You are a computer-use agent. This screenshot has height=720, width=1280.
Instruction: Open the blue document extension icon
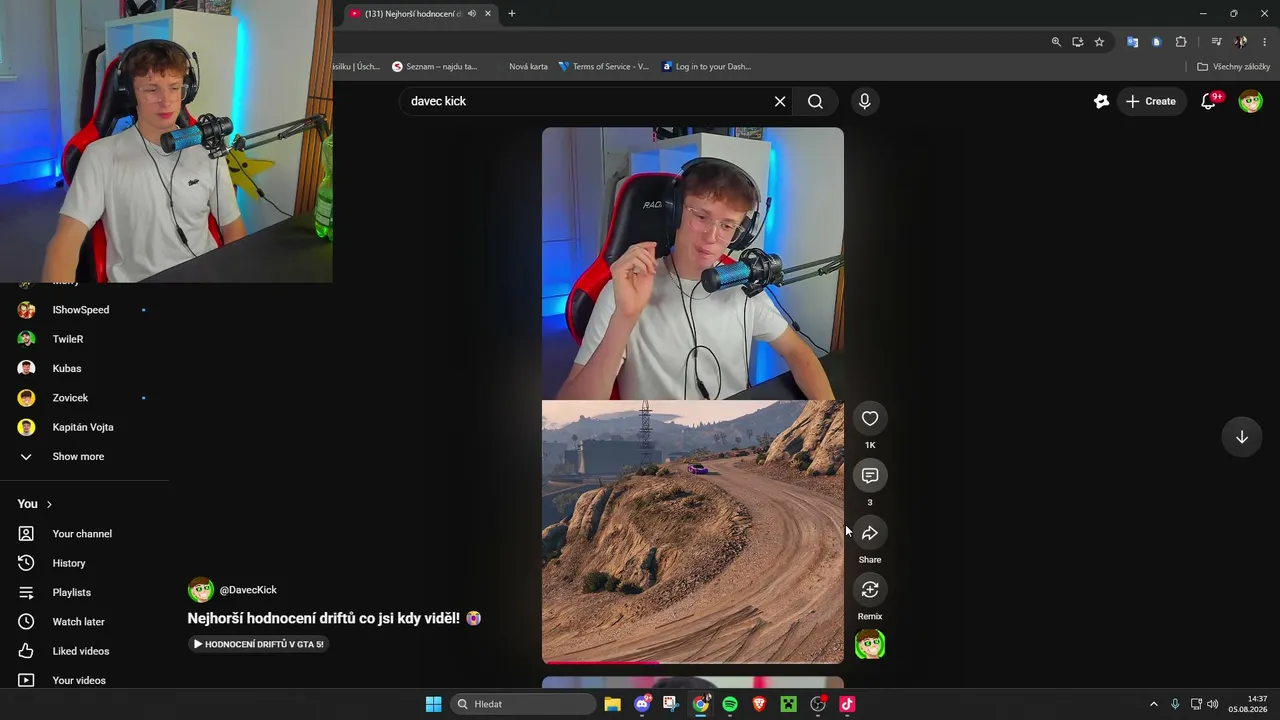(1157, 42)
